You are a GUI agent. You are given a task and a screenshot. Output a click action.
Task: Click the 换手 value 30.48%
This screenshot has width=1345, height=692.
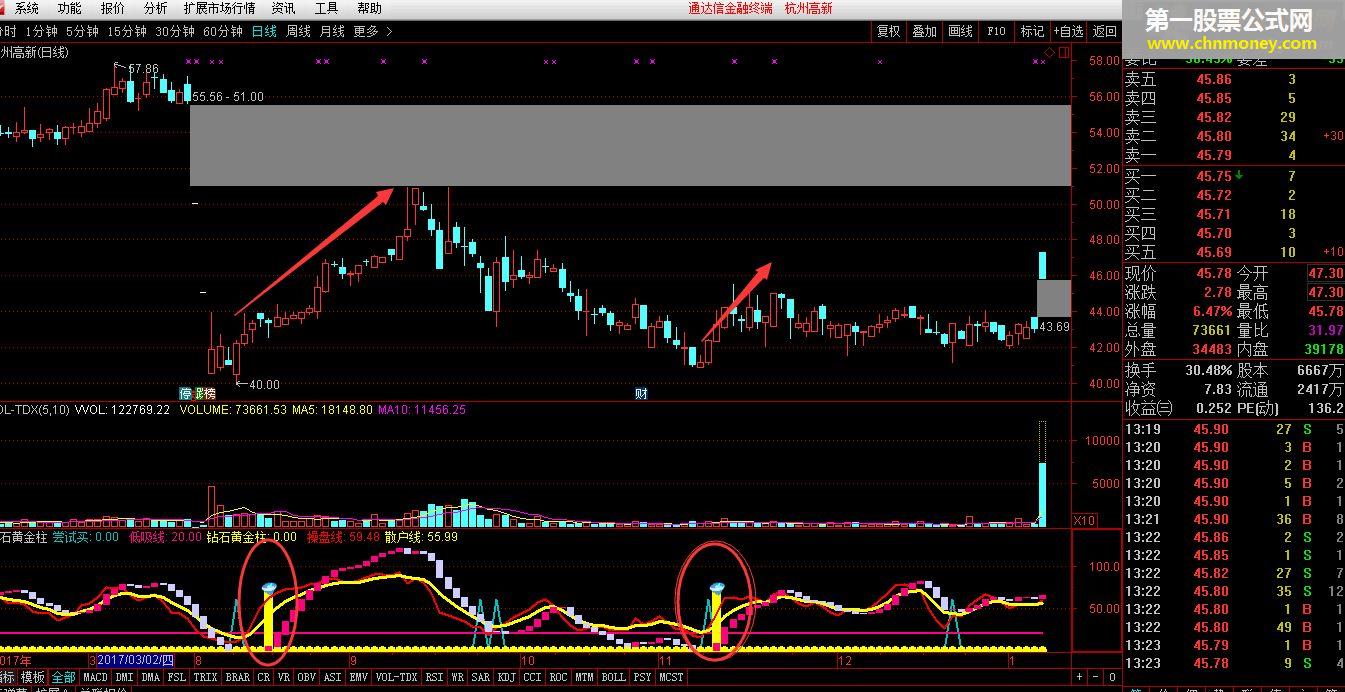point(1208,370)
